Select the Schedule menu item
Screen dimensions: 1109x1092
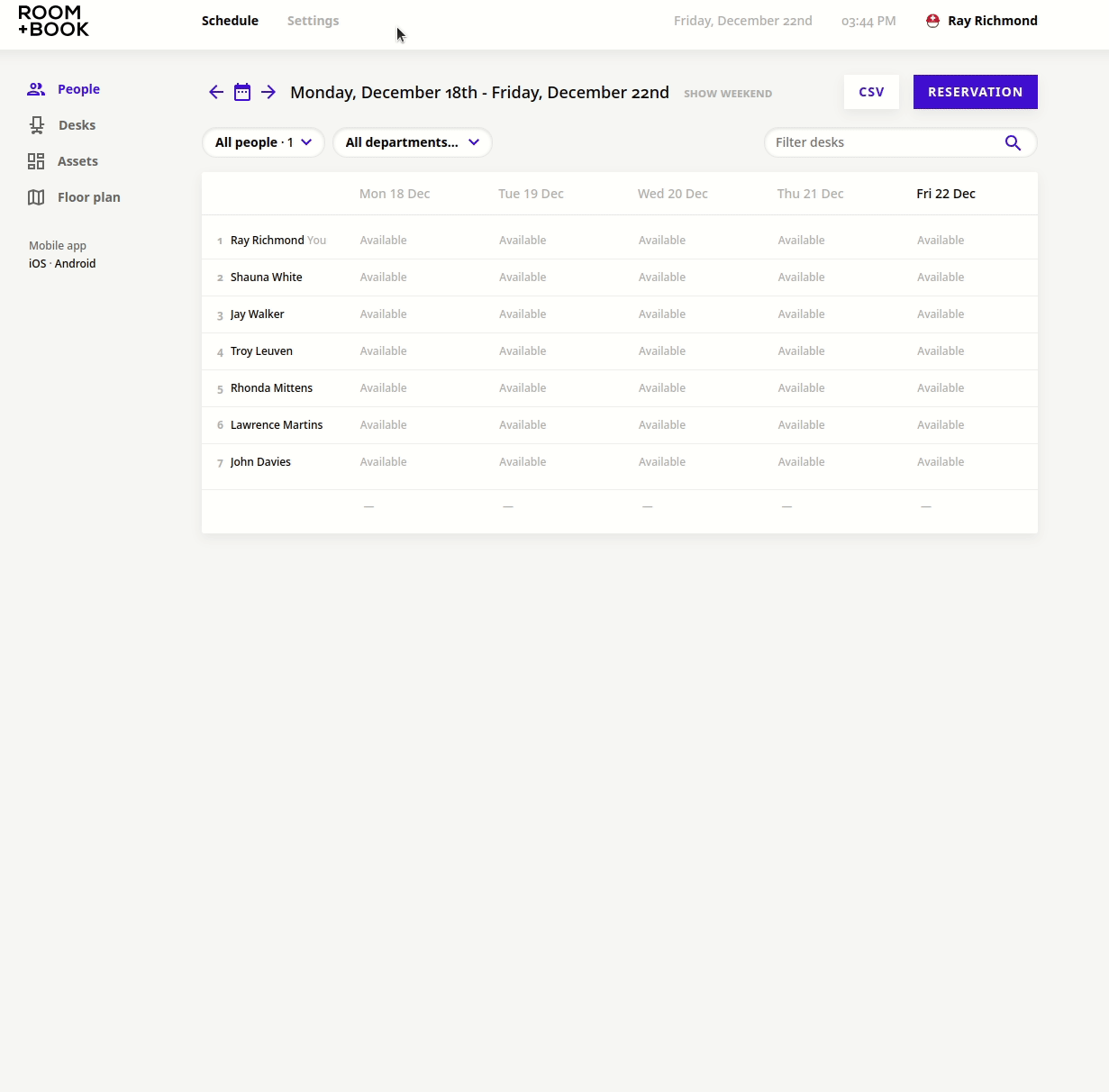(x=230, y=20)
